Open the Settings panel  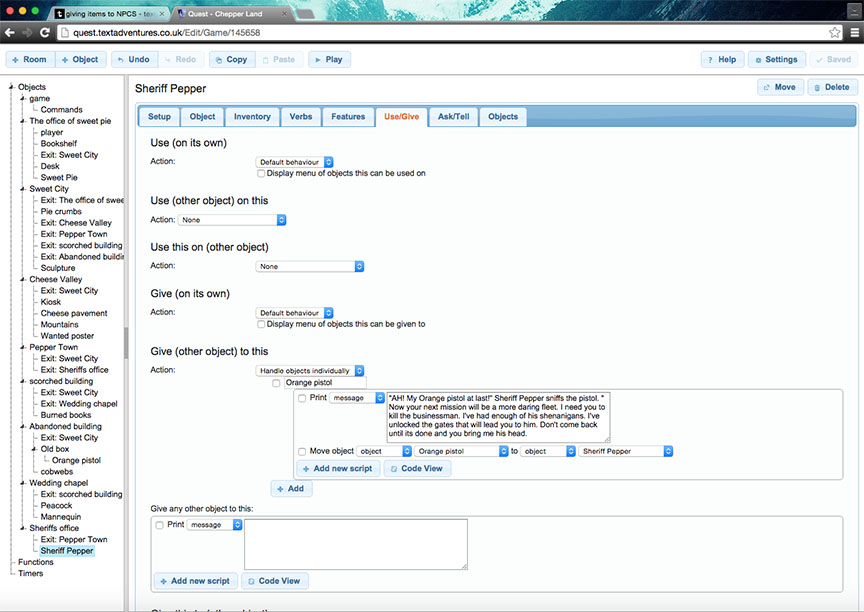(x=776, y=59)
